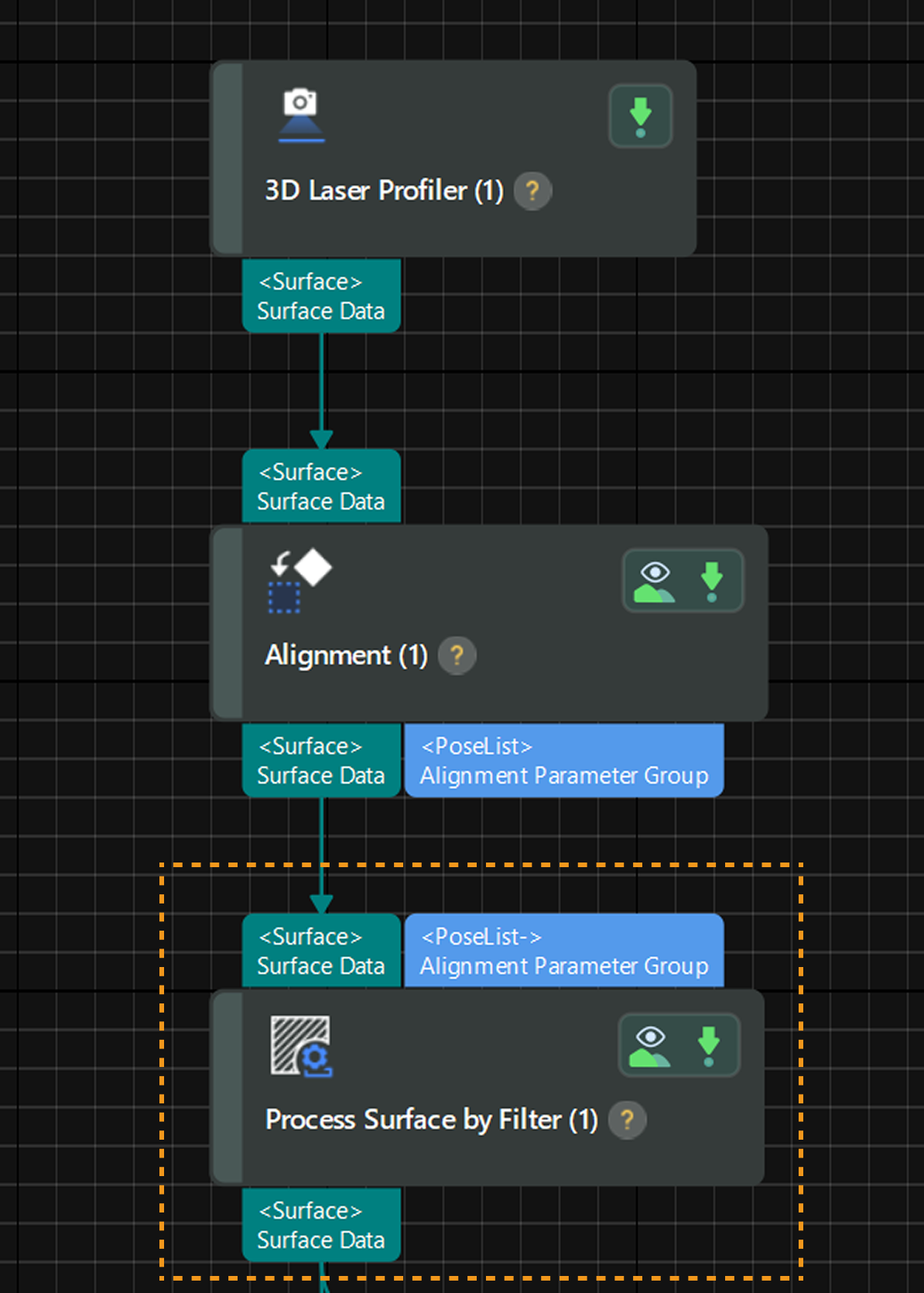Viewport: 924px width, 1293px height.
Task: Click the Alignment step icon
Action: [299, 581]
